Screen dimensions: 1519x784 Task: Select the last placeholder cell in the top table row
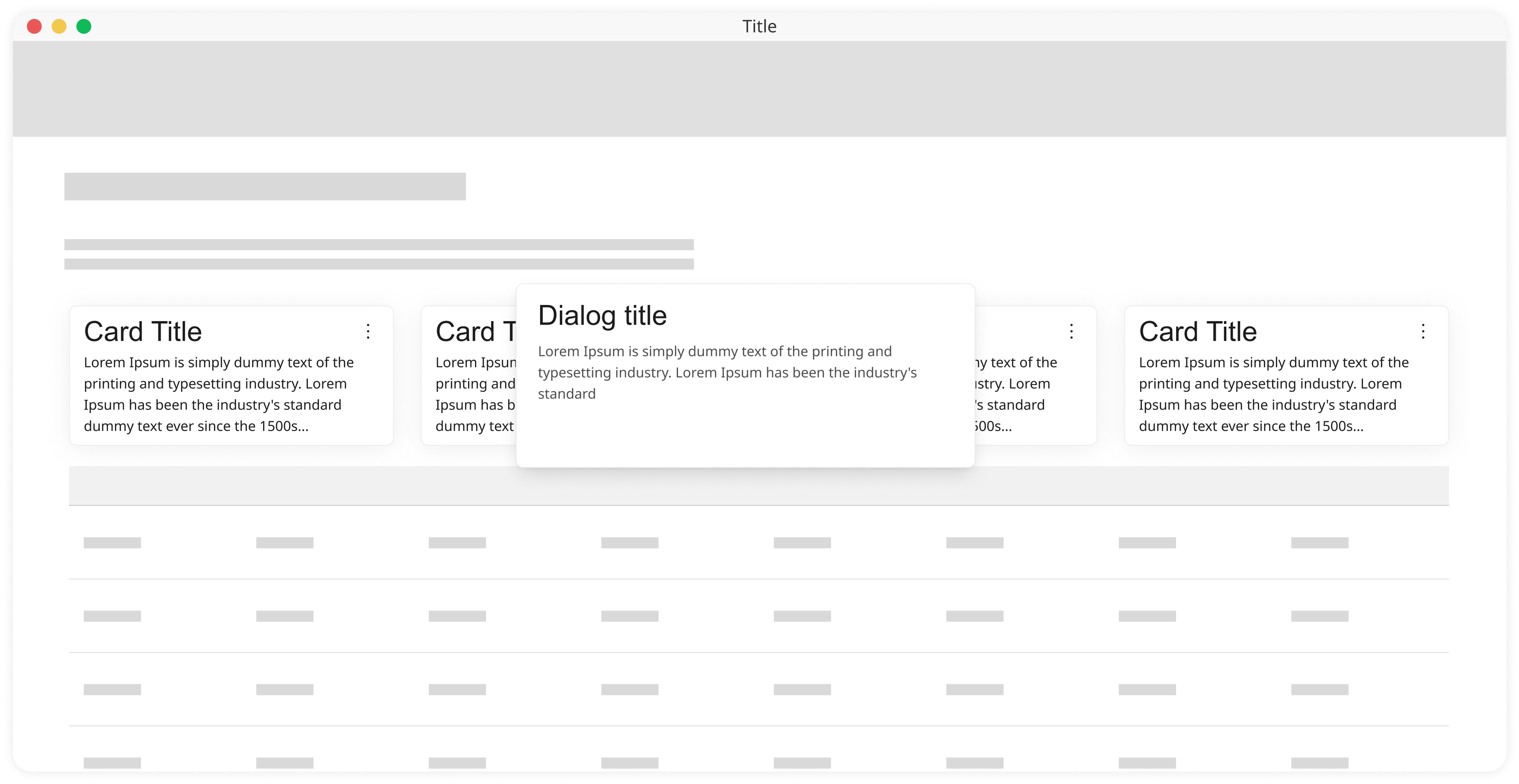click(x=1319, y=542)
